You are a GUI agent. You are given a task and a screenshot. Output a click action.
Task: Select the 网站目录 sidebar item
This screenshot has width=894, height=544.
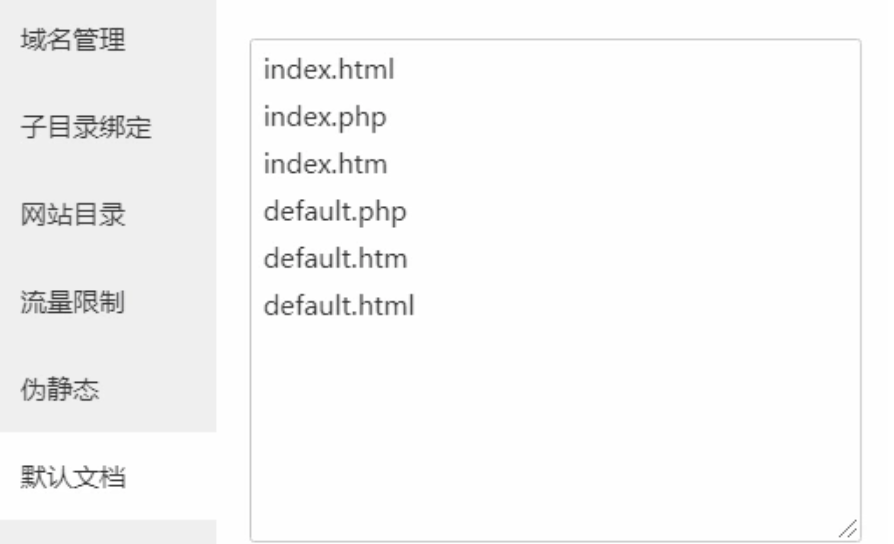click(x=72, y=216)
